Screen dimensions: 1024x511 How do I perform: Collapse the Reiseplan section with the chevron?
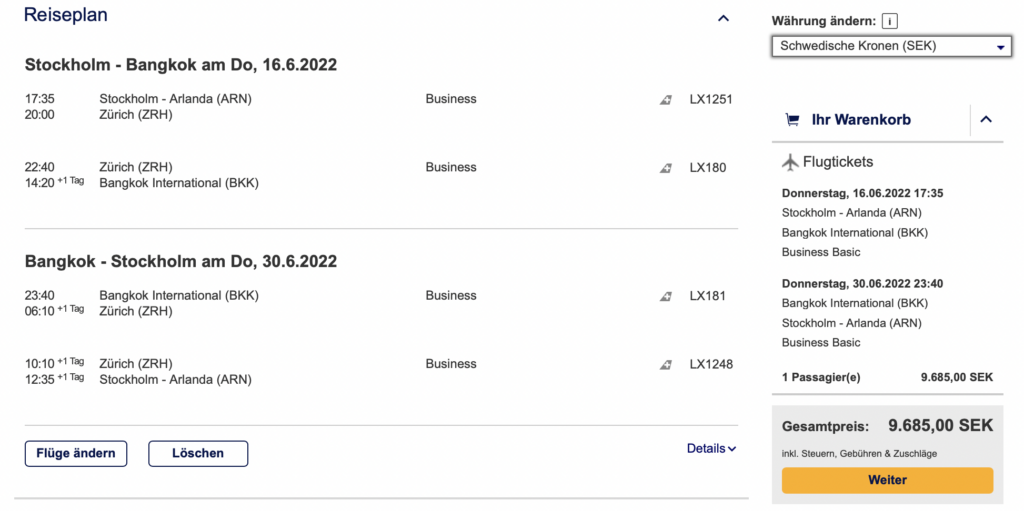tap(724, 18)
